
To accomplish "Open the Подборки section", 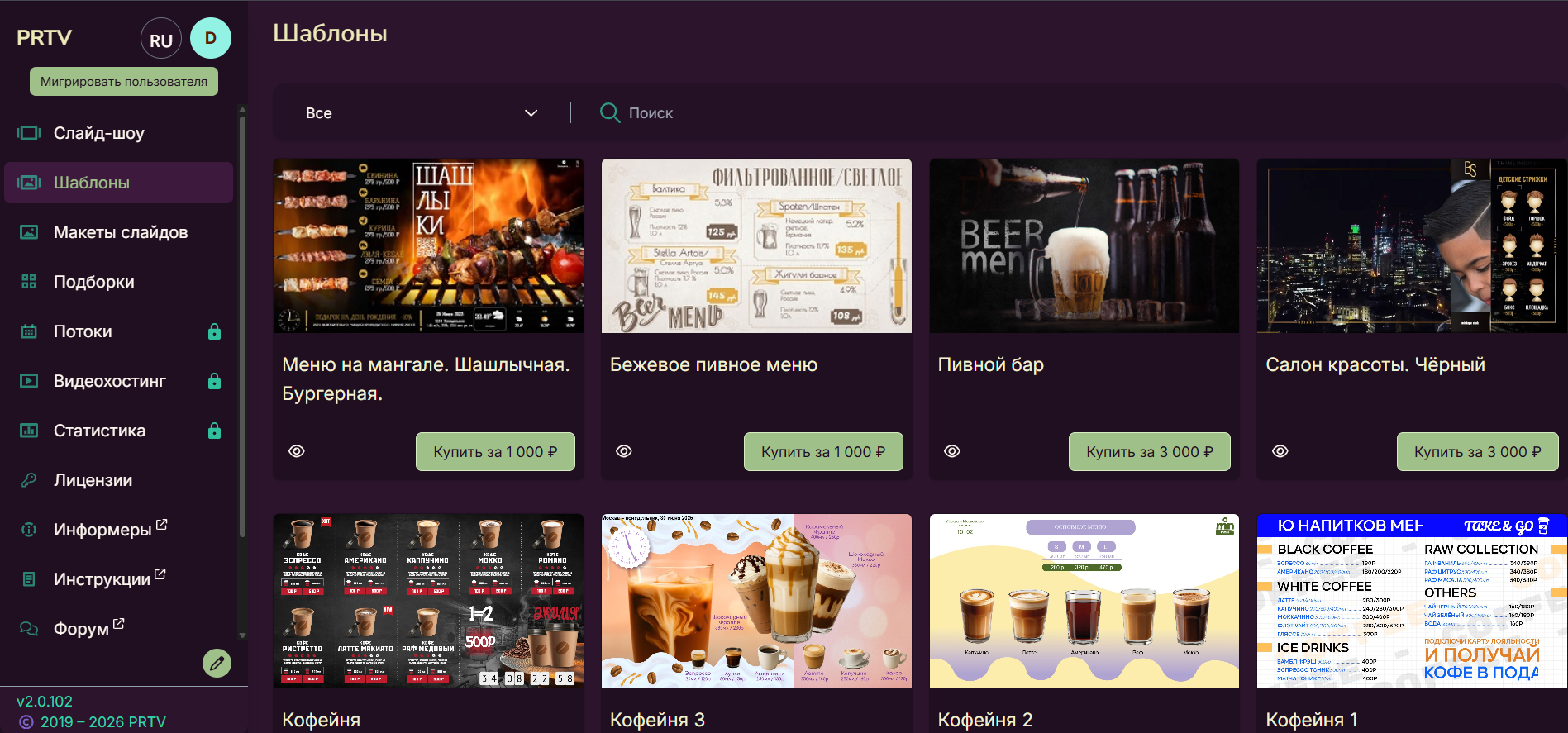I will 118,282.
